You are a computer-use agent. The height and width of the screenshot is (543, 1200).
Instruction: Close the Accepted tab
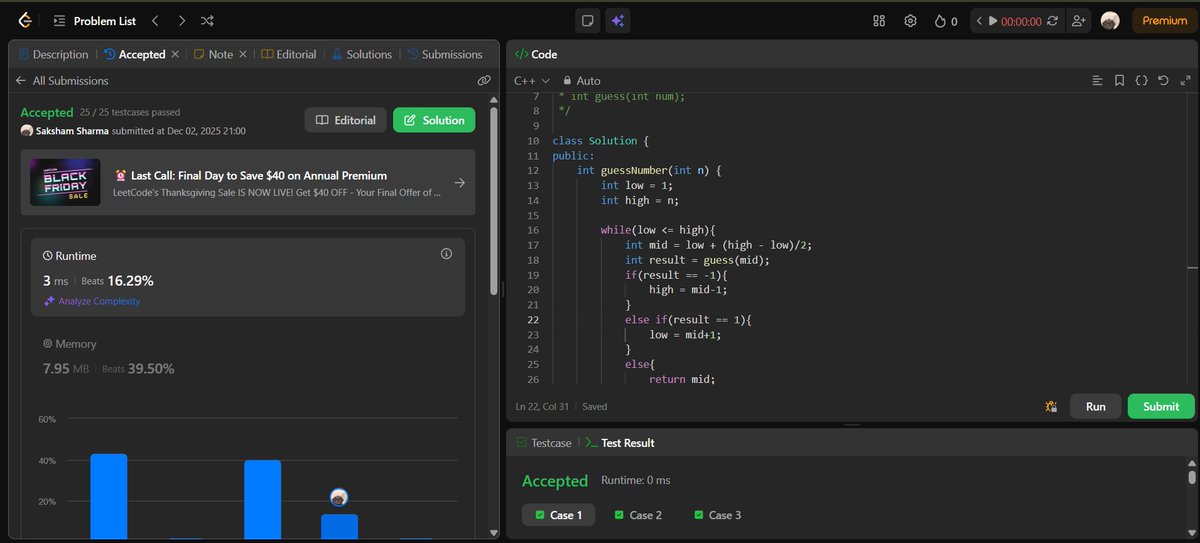pos(176,55)
